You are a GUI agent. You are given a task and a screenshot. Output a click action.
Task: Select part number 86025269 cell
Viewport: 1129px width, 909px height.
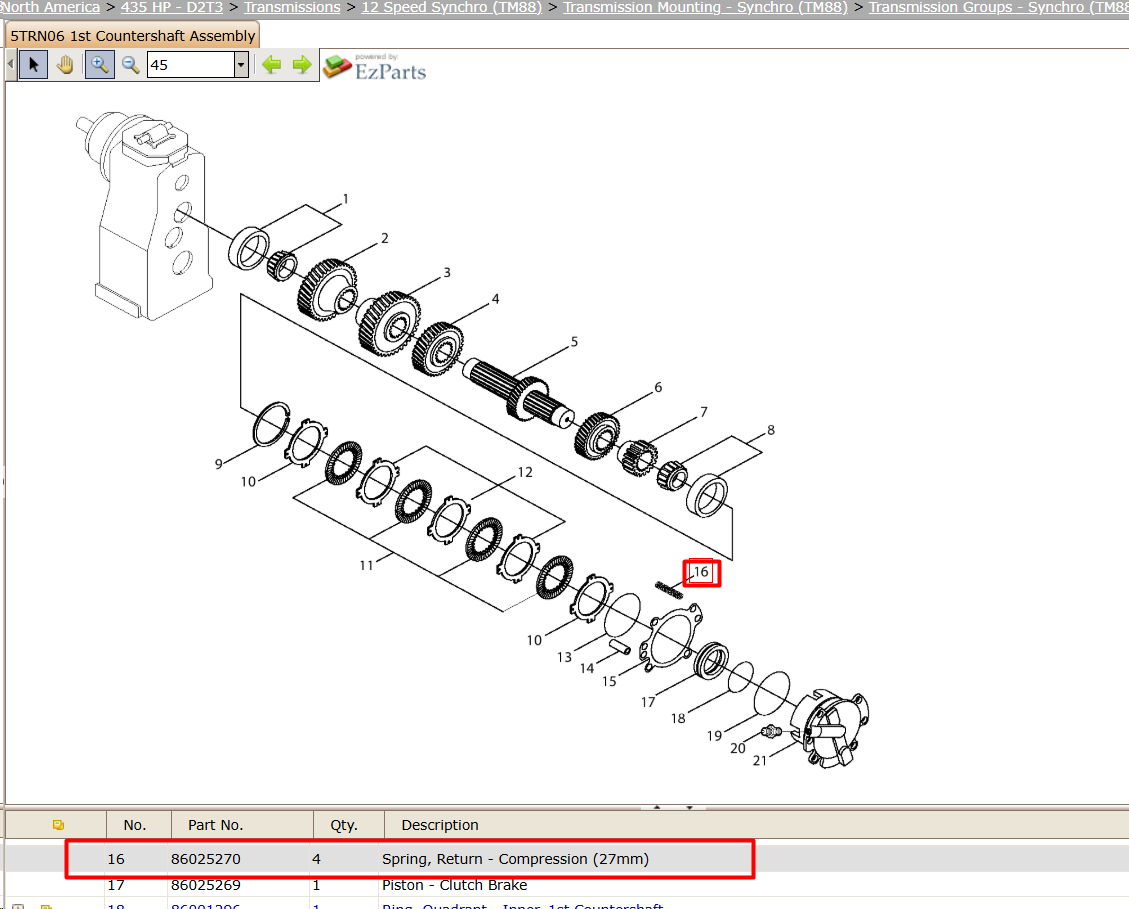click(206, 885)
